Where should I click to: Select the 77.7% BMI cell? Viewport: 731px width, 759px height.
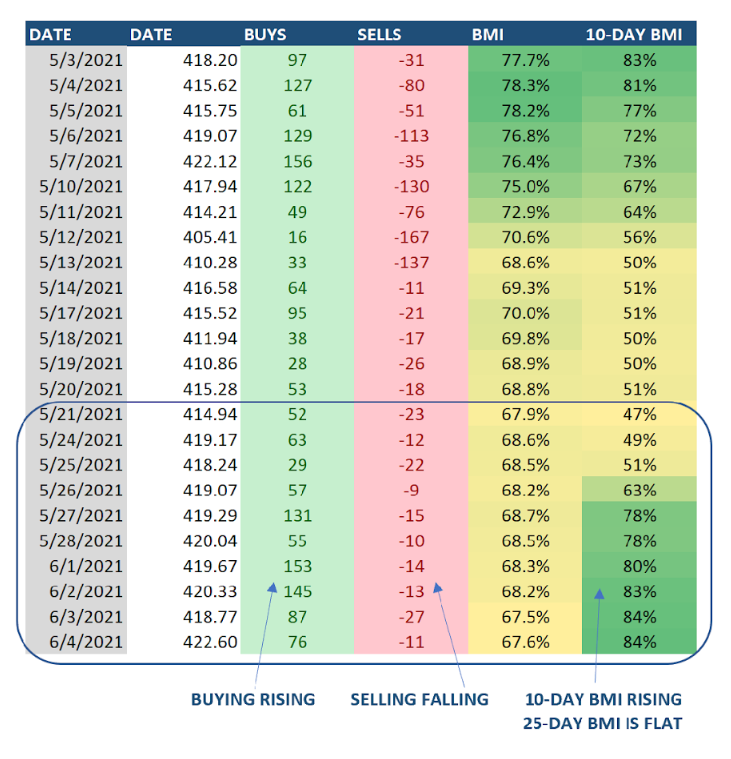click(524, 61)
